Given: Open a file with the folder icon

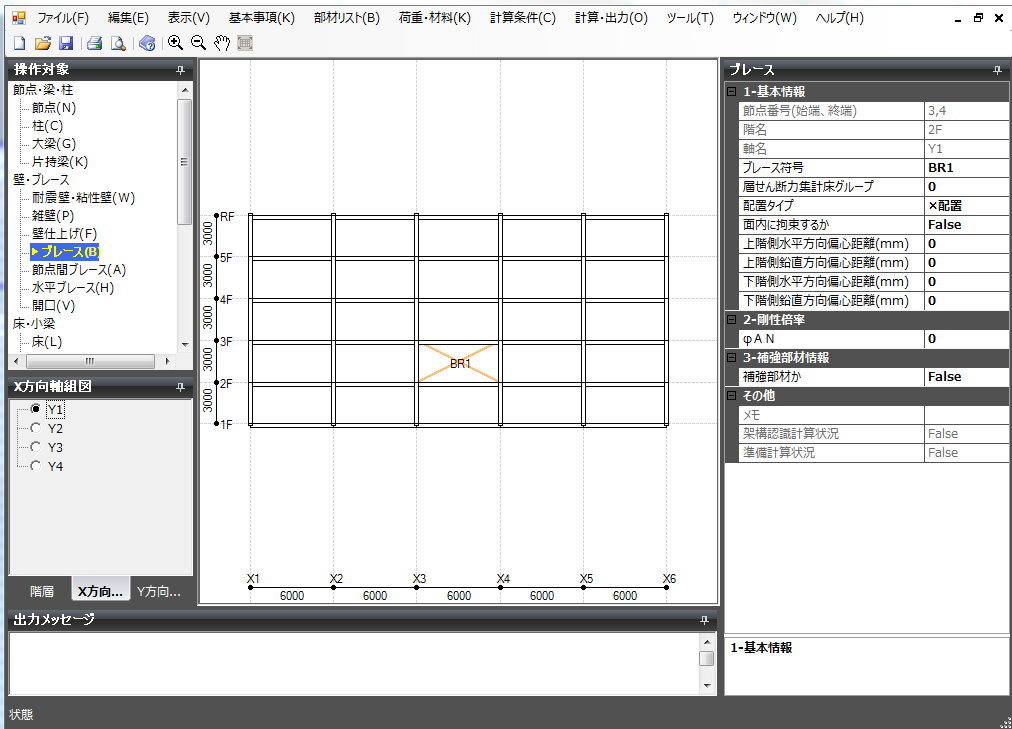Looking at the screenshot, I should (x=42, y=43).
